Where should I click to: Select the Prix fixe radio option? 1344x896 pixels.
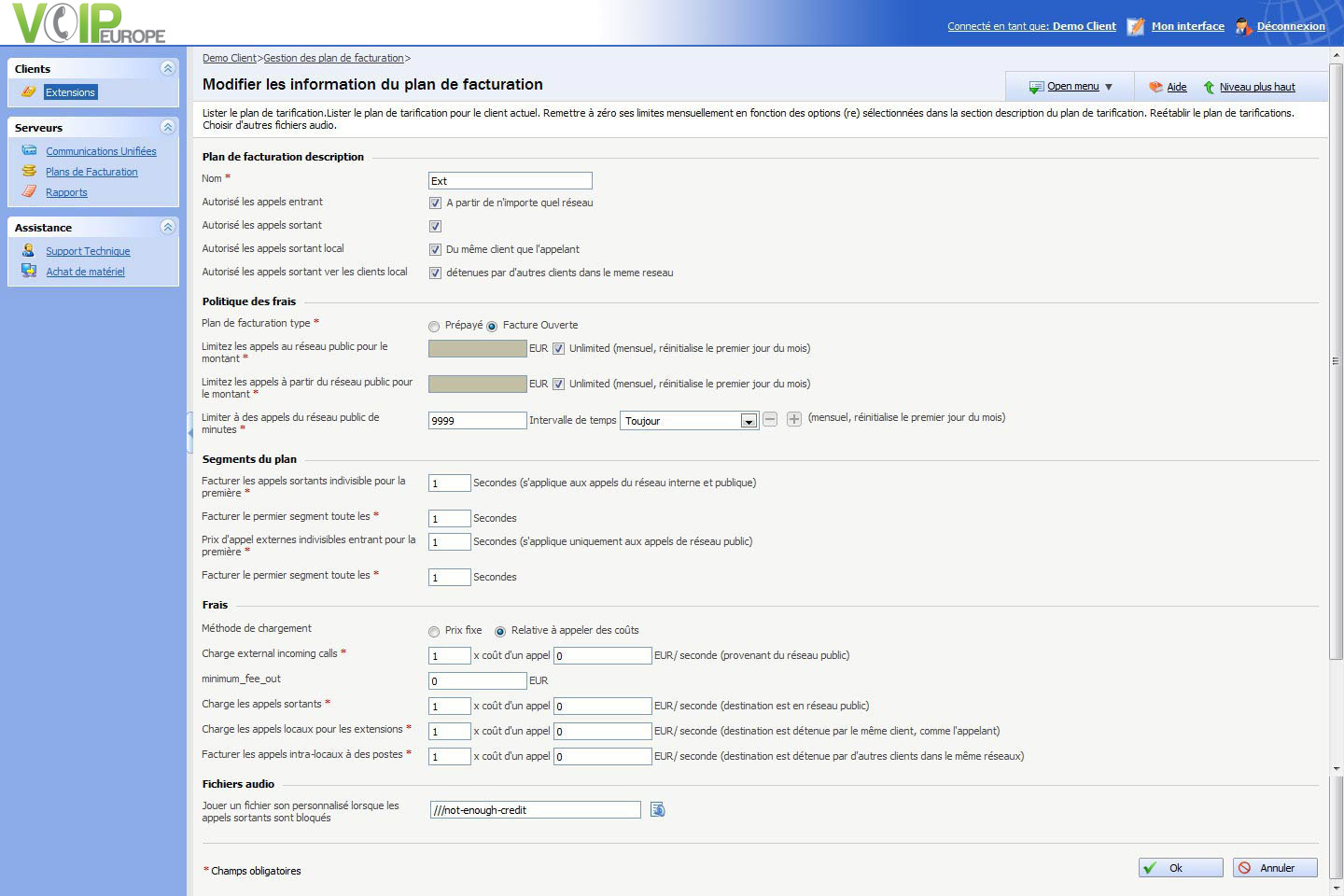(x=434, y=632)
